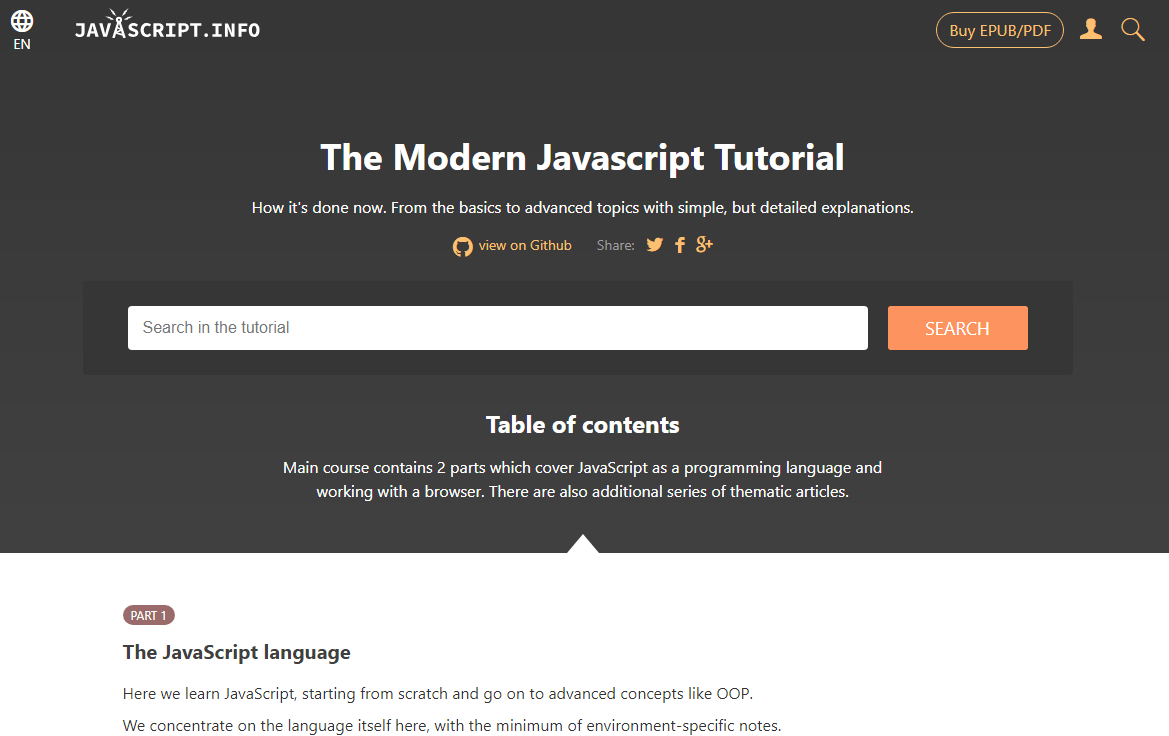
Task: Follow the 'view on Github' link
Action: pyautogui.click(x=525, y=245)
